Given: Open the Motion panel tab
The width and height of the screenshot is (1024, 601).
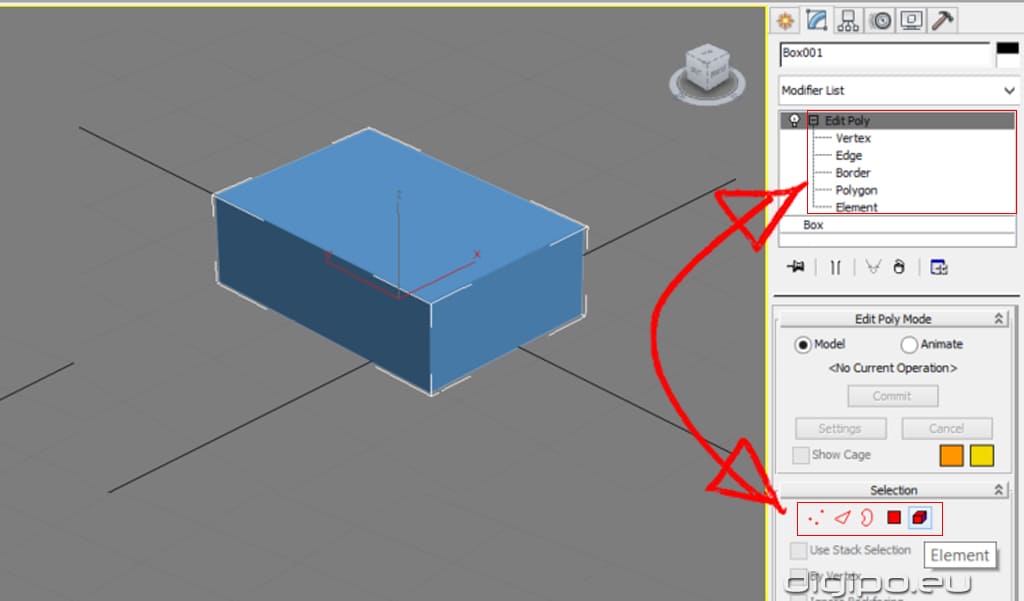Looking at the screenshot, I should (880, 20).
